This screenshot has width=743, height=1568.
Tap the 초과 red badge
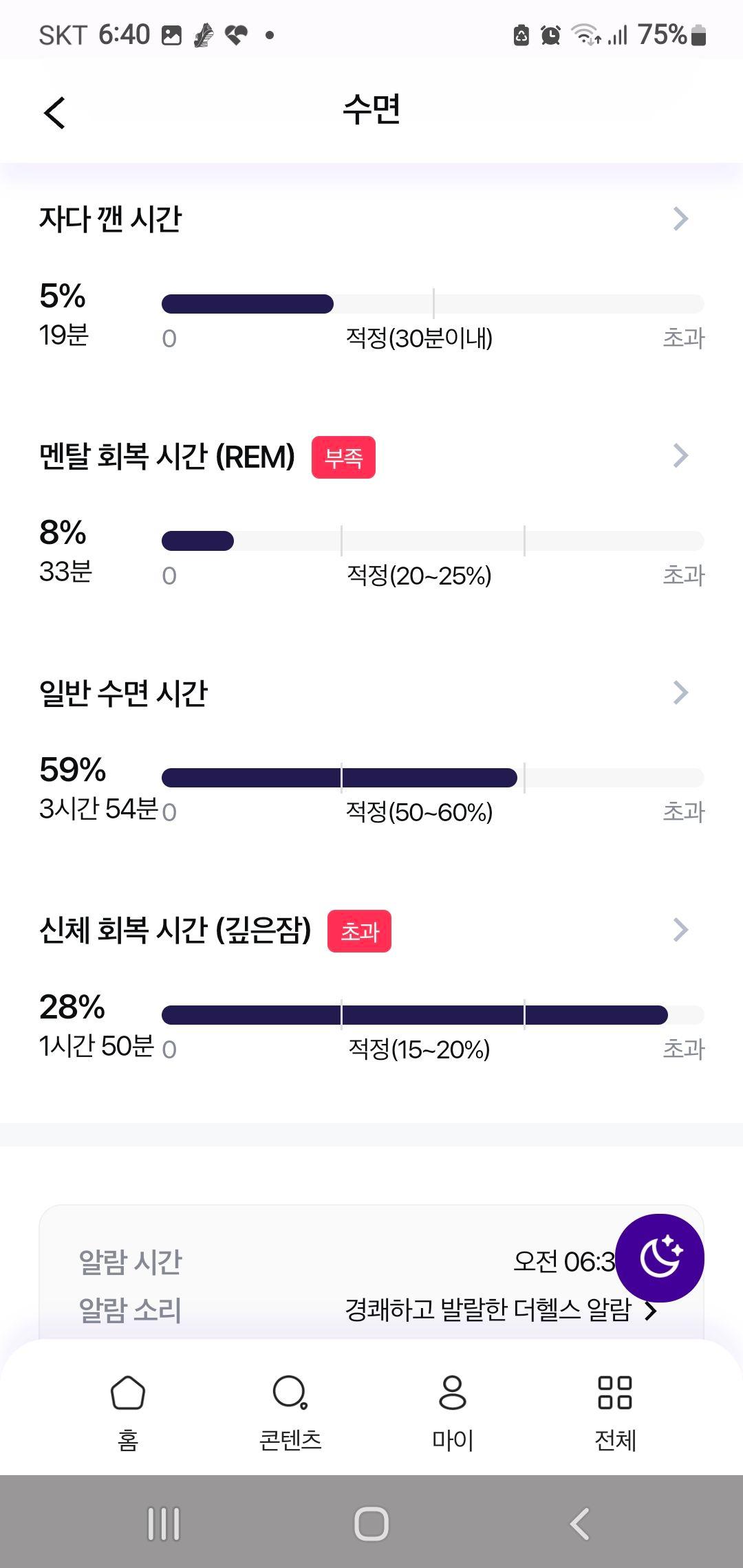pos(359,931)
